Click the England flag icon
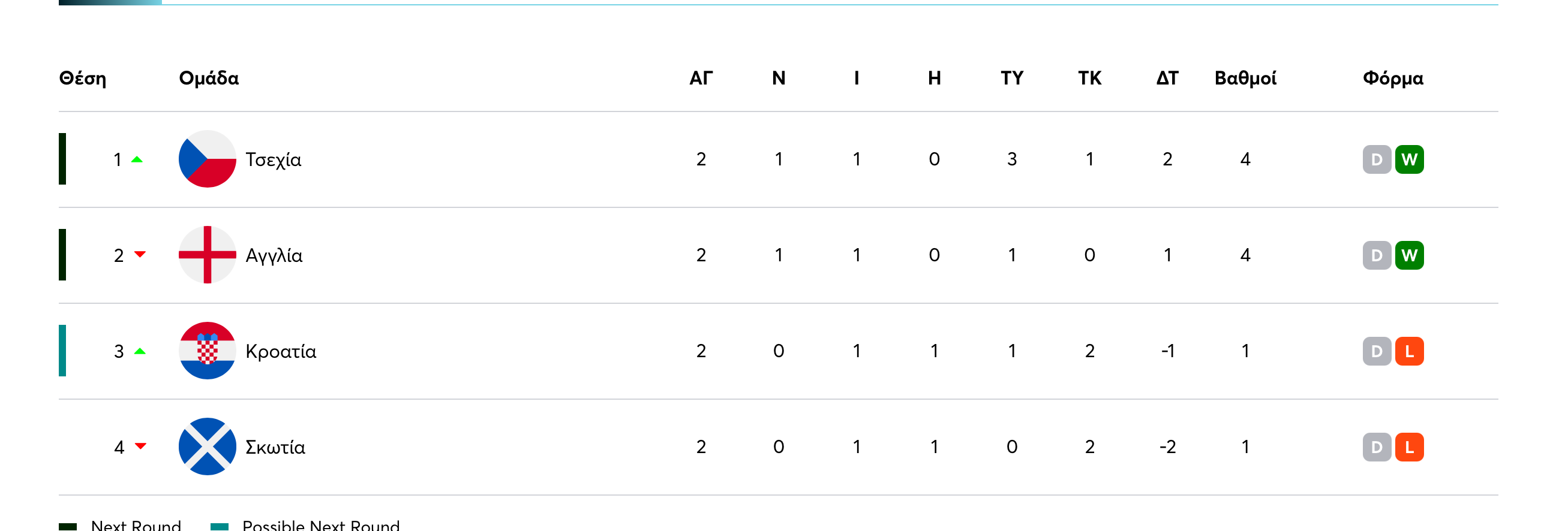 (x=207, y=255)
